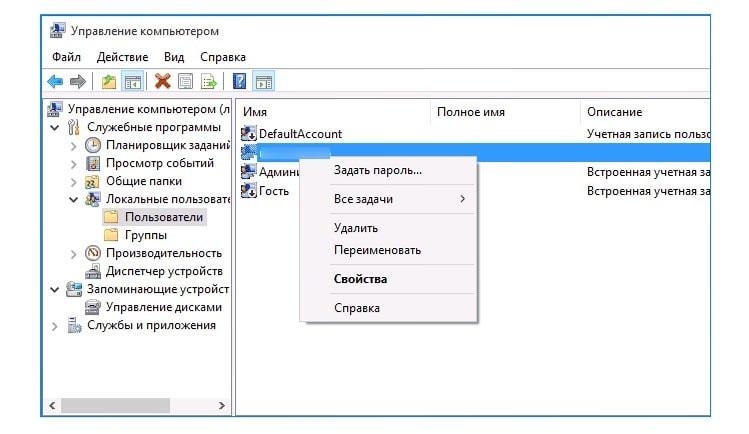Click the Export list toolbar icon
The height and width of the screenshot is (434, 749).
point(209,82)
